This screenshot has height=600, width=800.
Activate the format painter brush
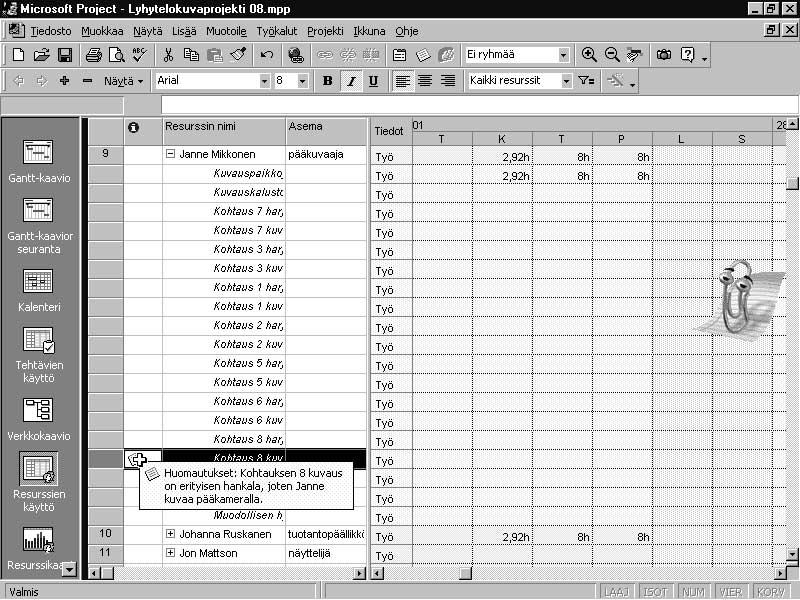click(x=238, y=55)
